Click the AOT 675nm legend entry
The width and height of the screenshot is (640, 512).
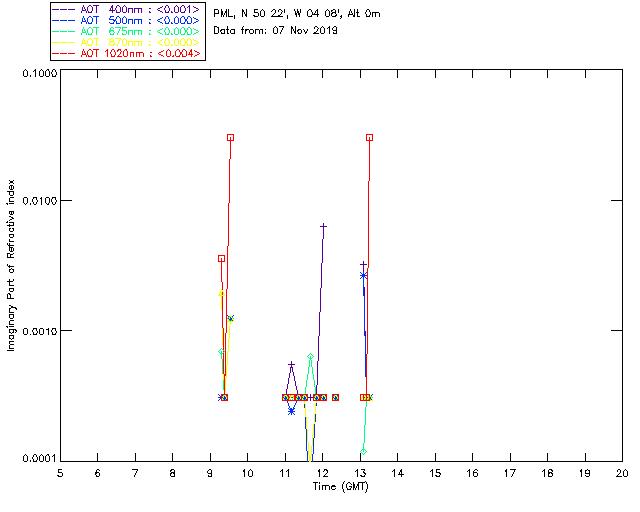tap(126, 31)
